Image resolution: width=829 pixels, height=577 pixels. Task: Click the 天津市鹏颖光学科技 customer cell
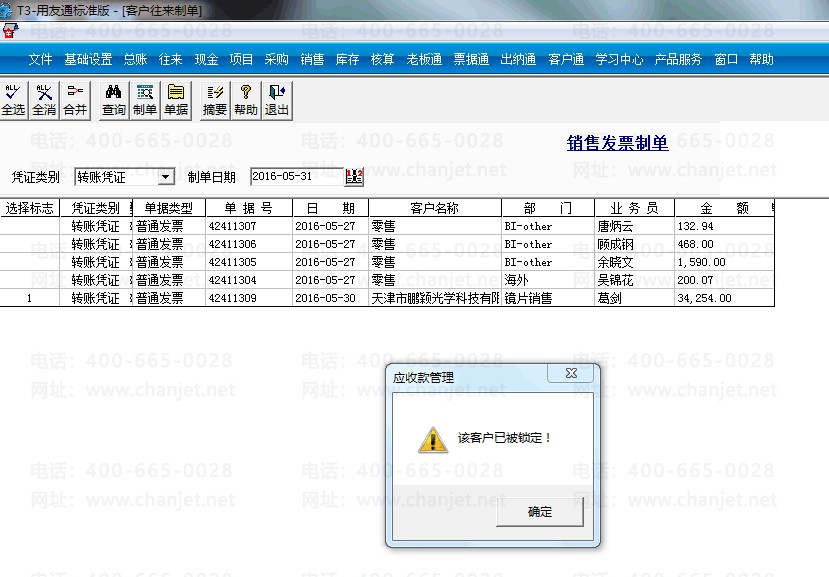pos(435,298)
